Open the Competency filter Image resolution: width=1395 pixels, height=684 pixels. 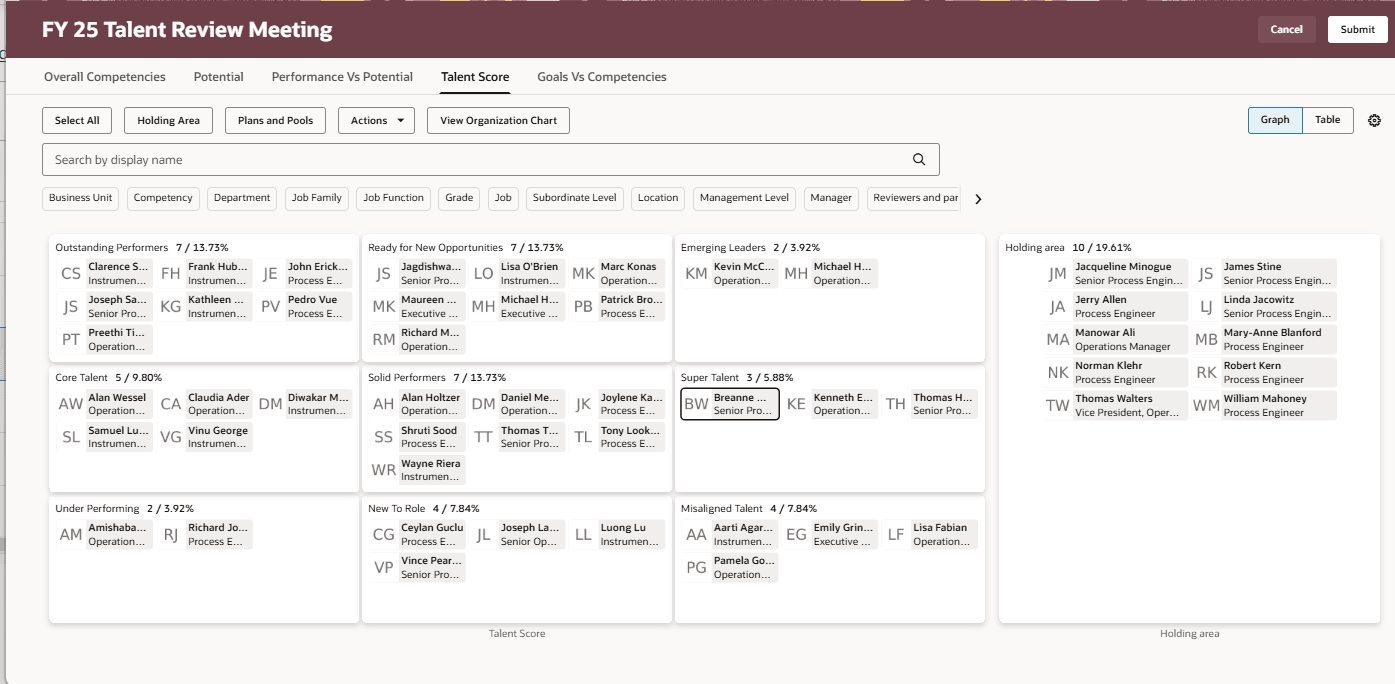163,198
